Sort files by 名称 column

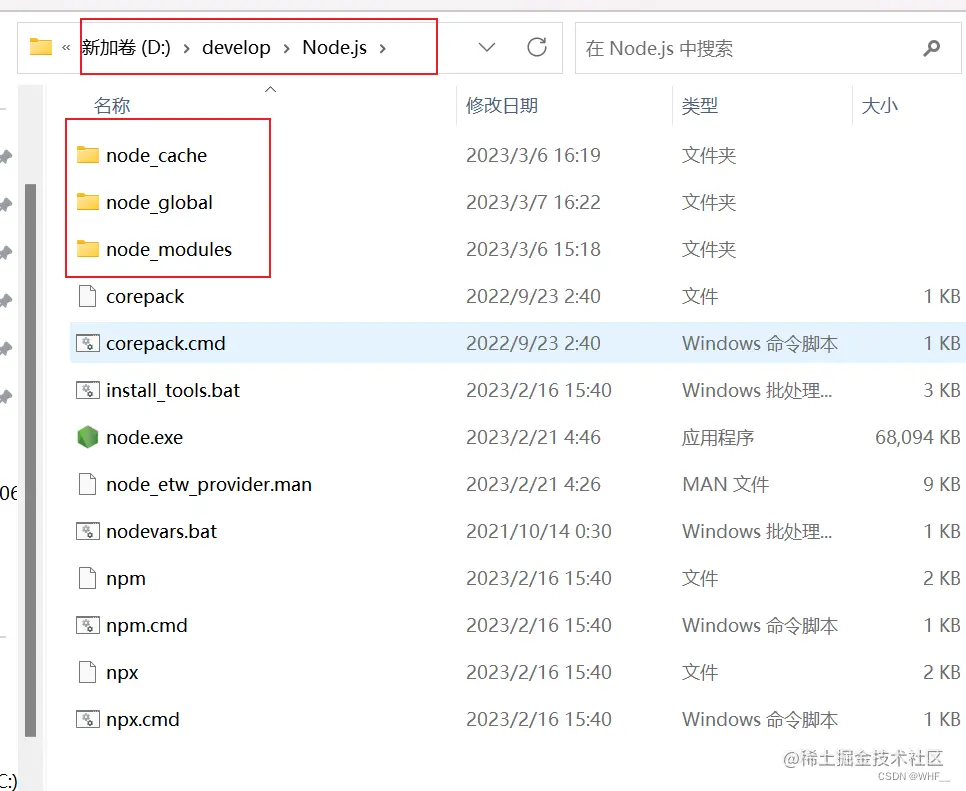[x=112, y=105]
